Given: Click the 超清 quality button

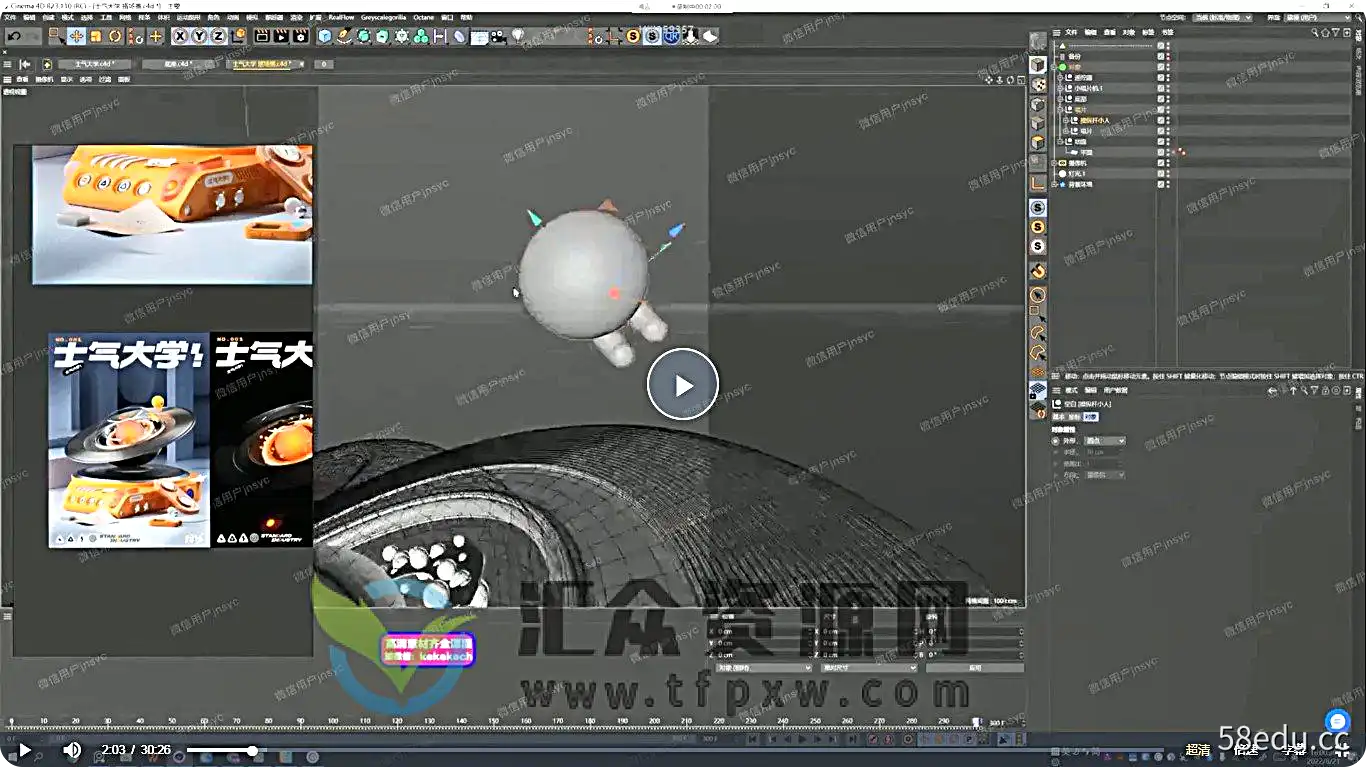Looking at the screenshot, I should pyautogui.click(x=1198, y=749).
